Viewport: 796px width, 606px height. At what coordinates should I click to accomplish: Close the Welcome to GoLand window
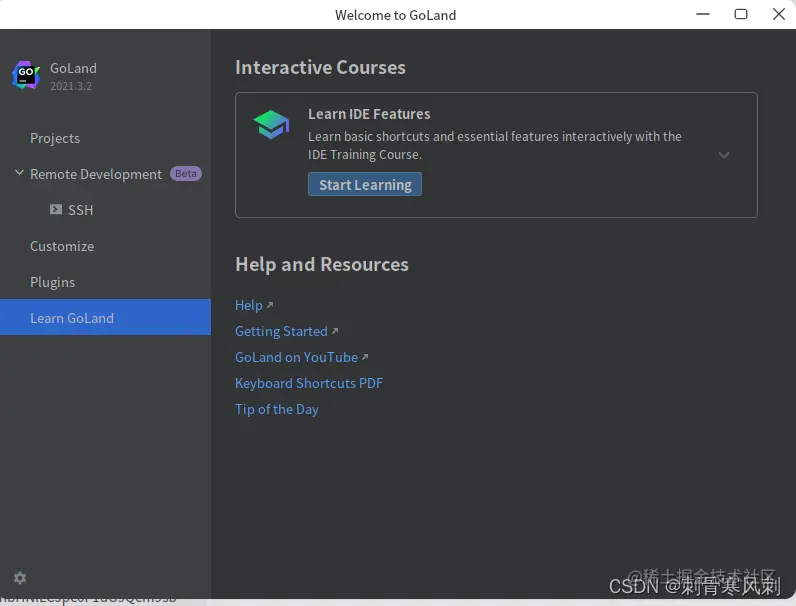pyautogui.click(x=779, y=14)
